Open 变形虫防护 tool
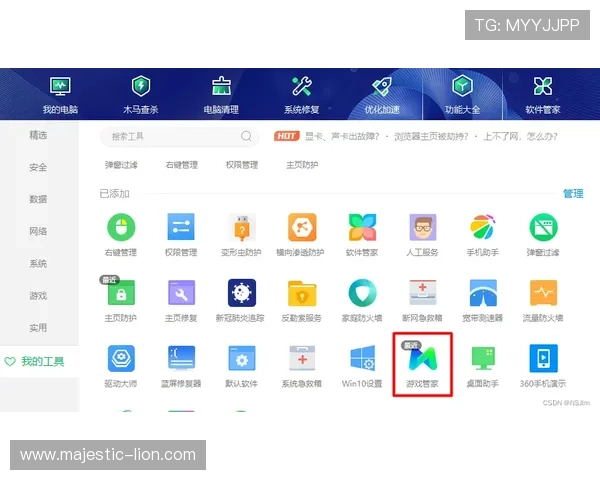Viewport: 600px width, 480px height. coord(241,235)
